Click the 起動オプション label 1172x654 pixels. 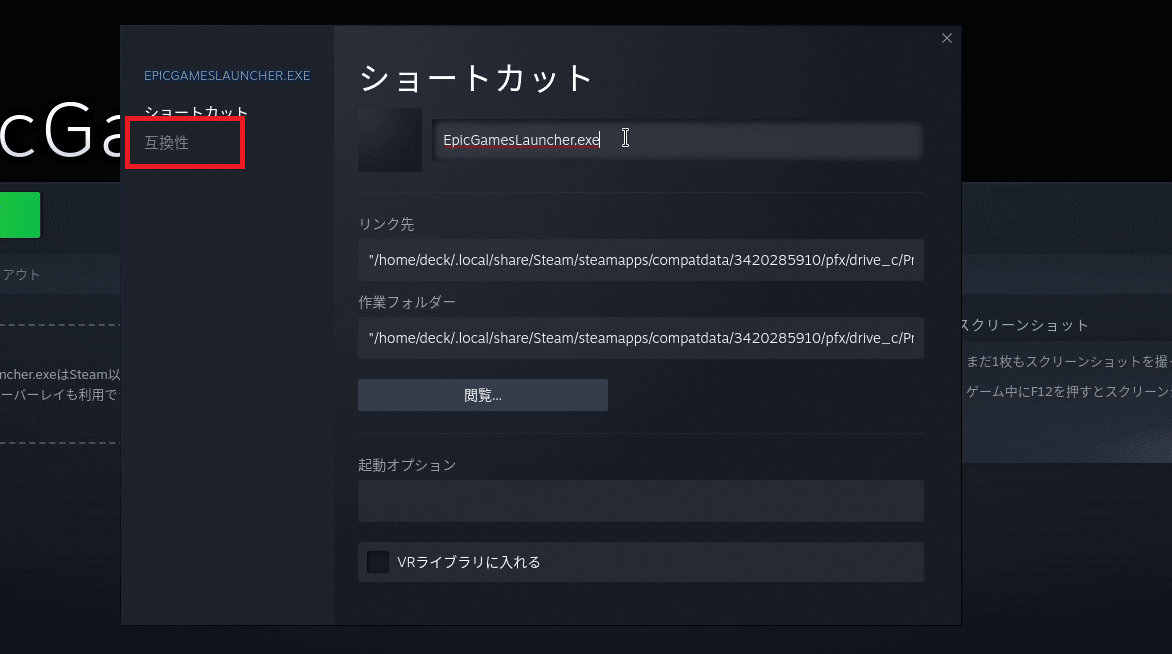point(407,465)
